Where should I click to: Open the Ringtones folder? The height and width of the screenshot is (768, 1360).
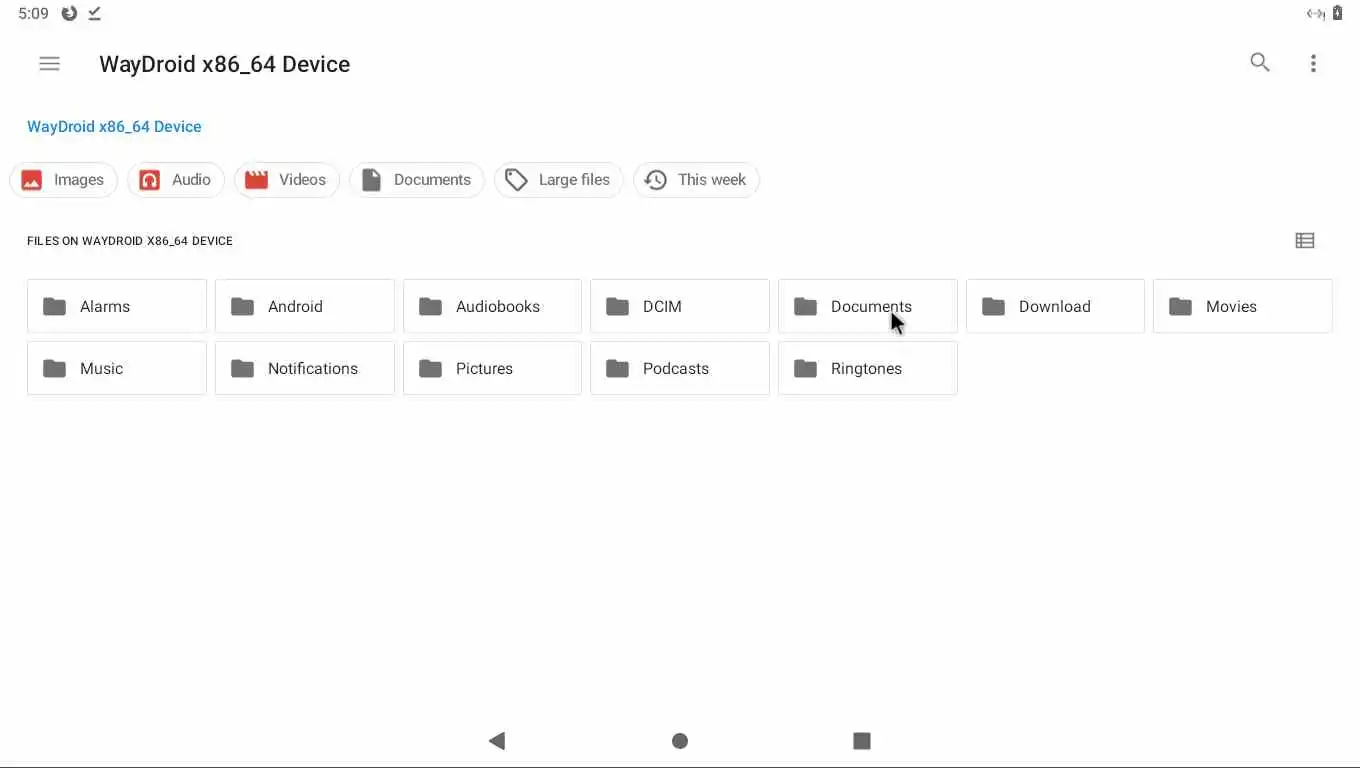pyautogui.click(x=867, y=369)
